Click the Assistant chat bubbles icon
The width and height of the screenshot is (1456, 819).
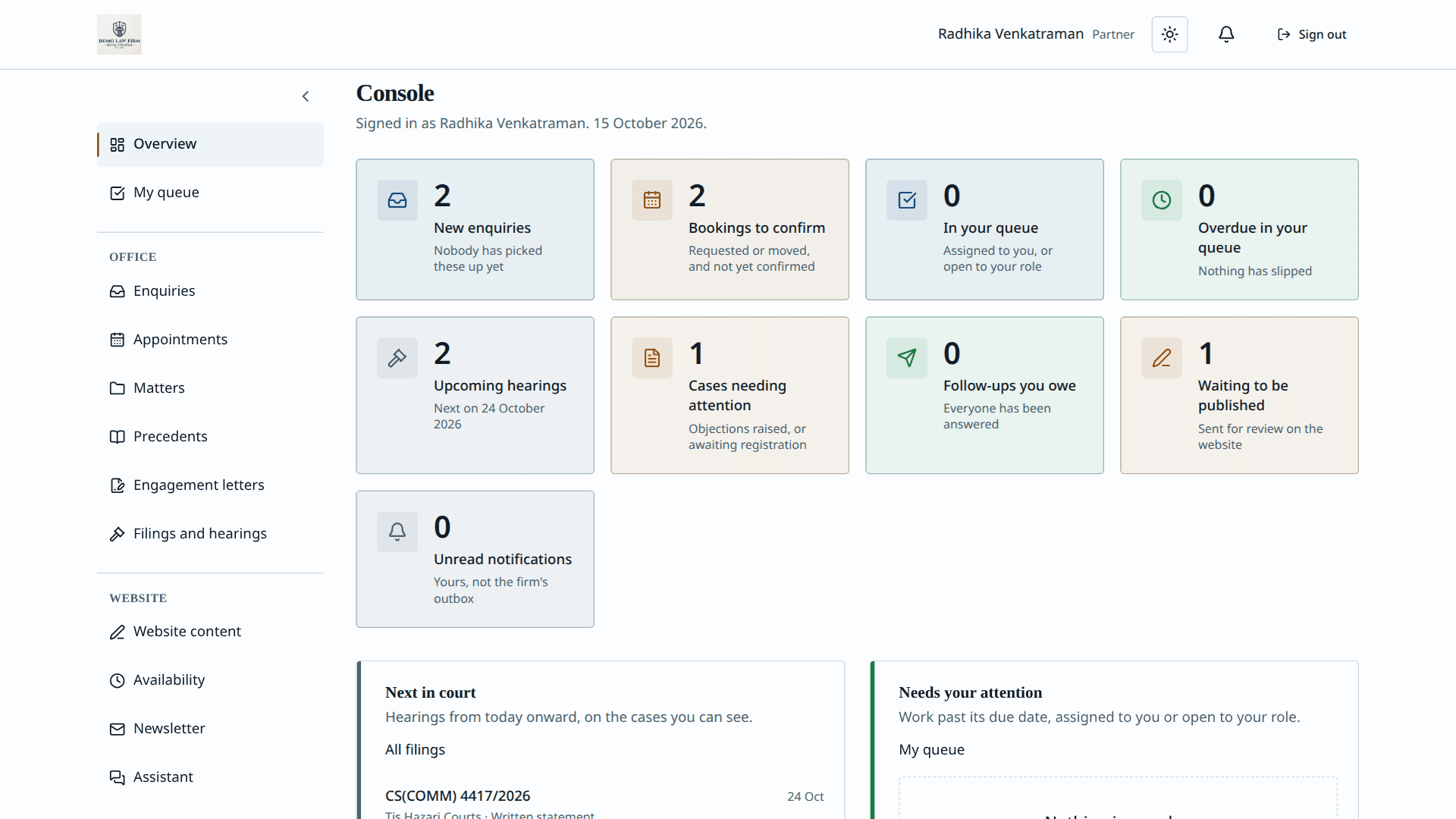point(117,777)
